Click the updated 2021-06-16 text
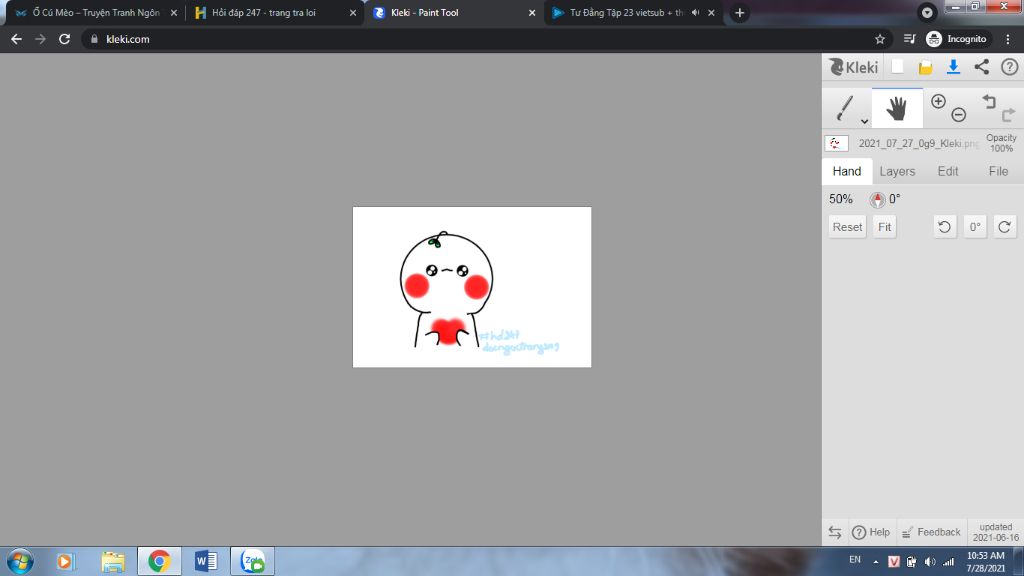 tap(995, 532)
